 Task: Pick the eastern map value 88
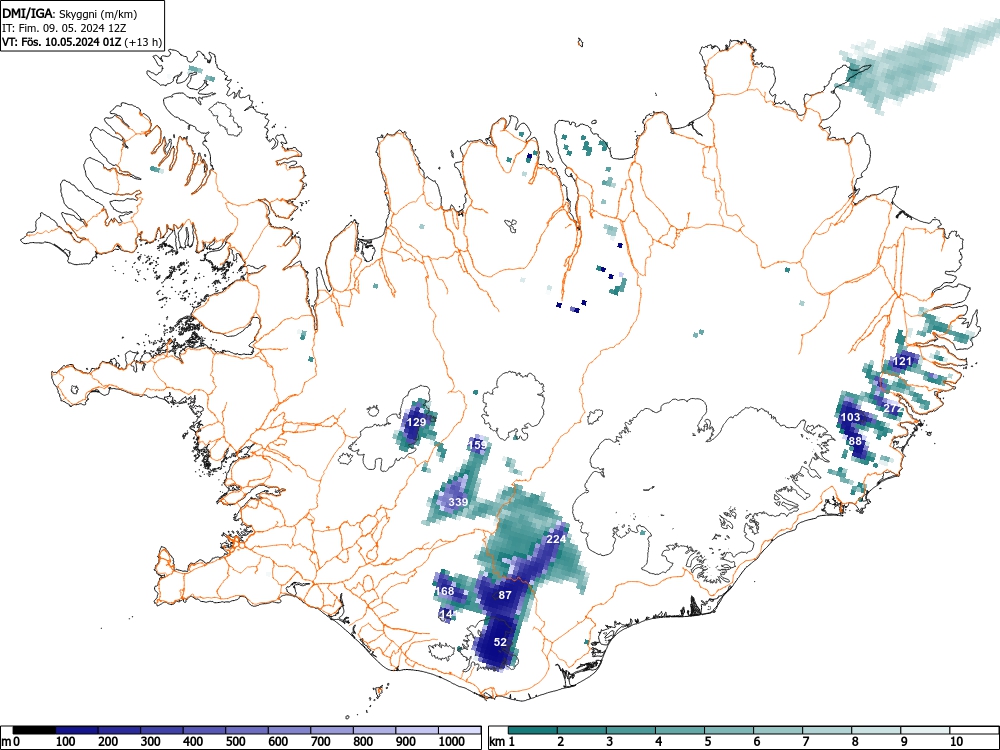pyautogui.click(x=855, y=441)
